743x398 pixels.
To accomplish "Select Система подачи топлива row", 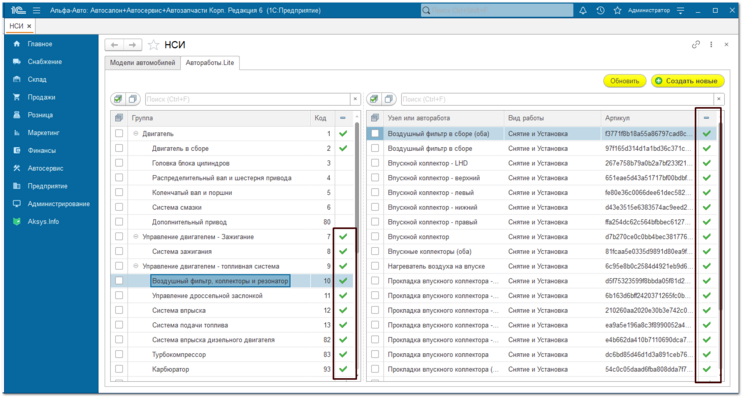I will pyautogui.click(x=232, y=325).
